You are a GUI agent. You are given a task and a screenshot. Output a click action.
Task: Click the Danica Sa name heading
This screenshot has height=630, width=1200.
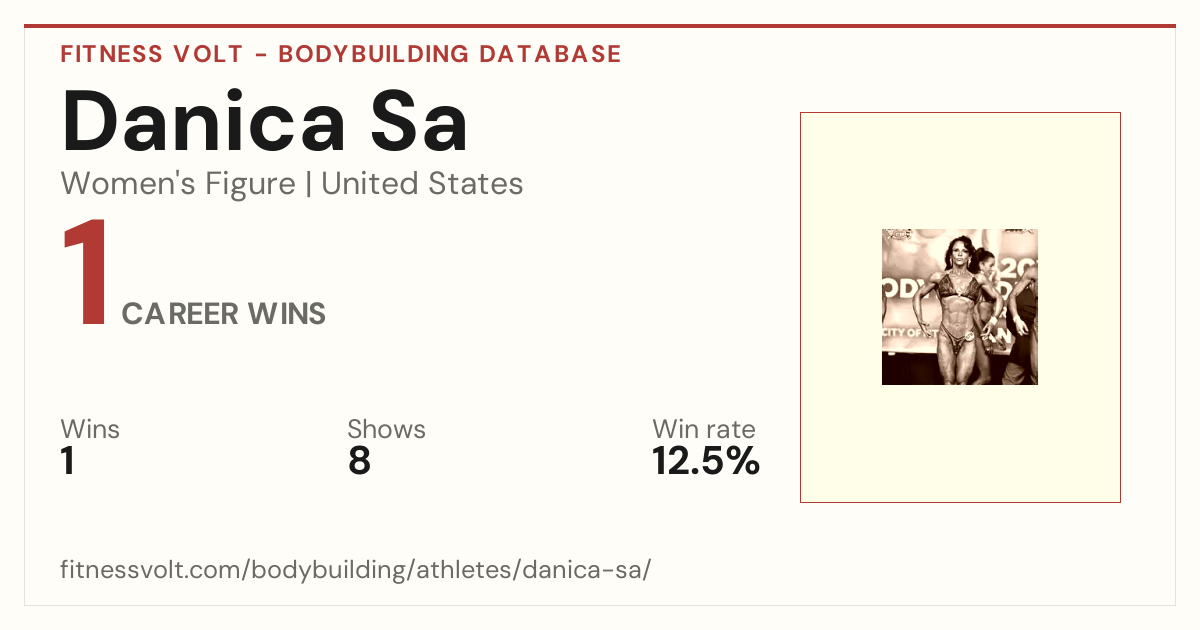pos(265,121)
